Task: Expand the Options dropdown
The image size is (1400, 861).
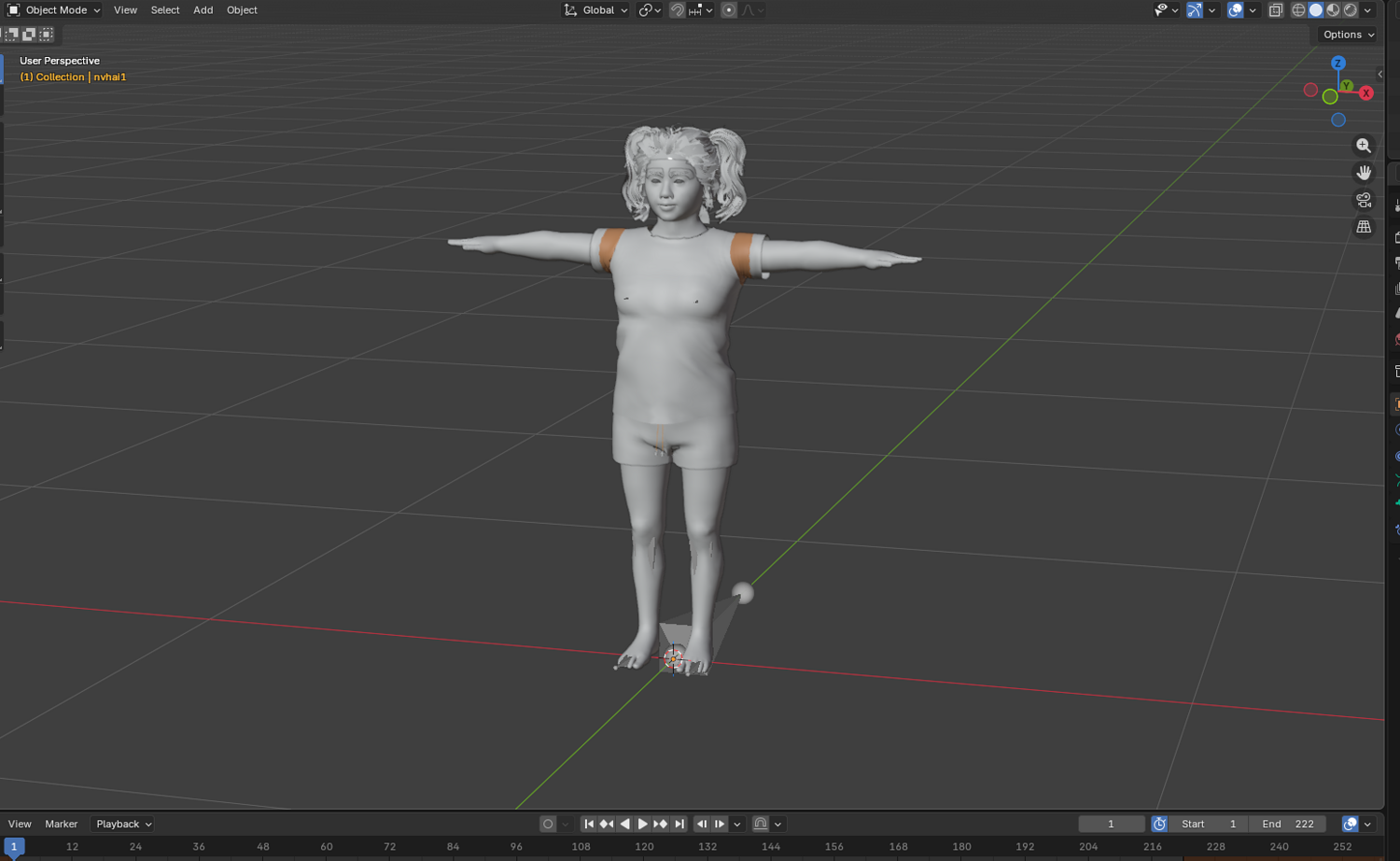Action: pos(1349,35)
